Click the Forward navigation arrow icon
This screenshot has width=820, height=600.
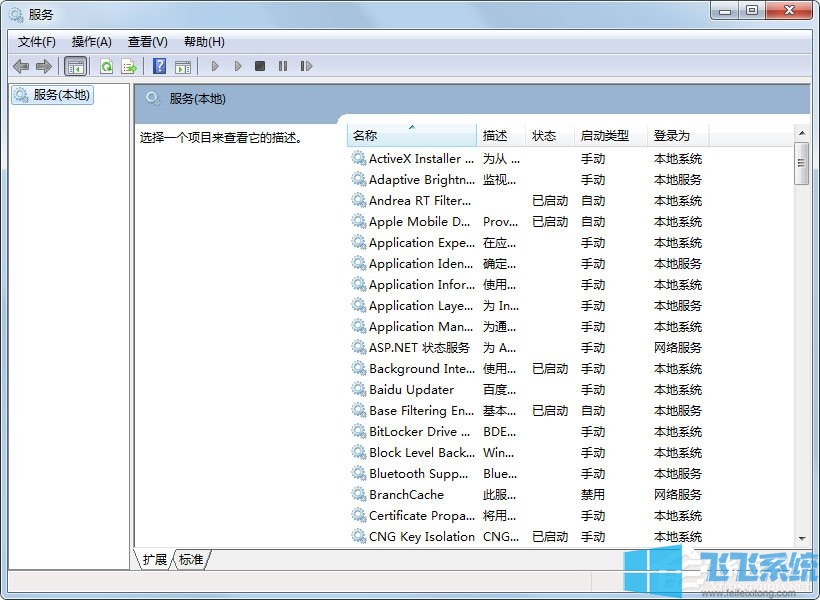tap(45, 66)
